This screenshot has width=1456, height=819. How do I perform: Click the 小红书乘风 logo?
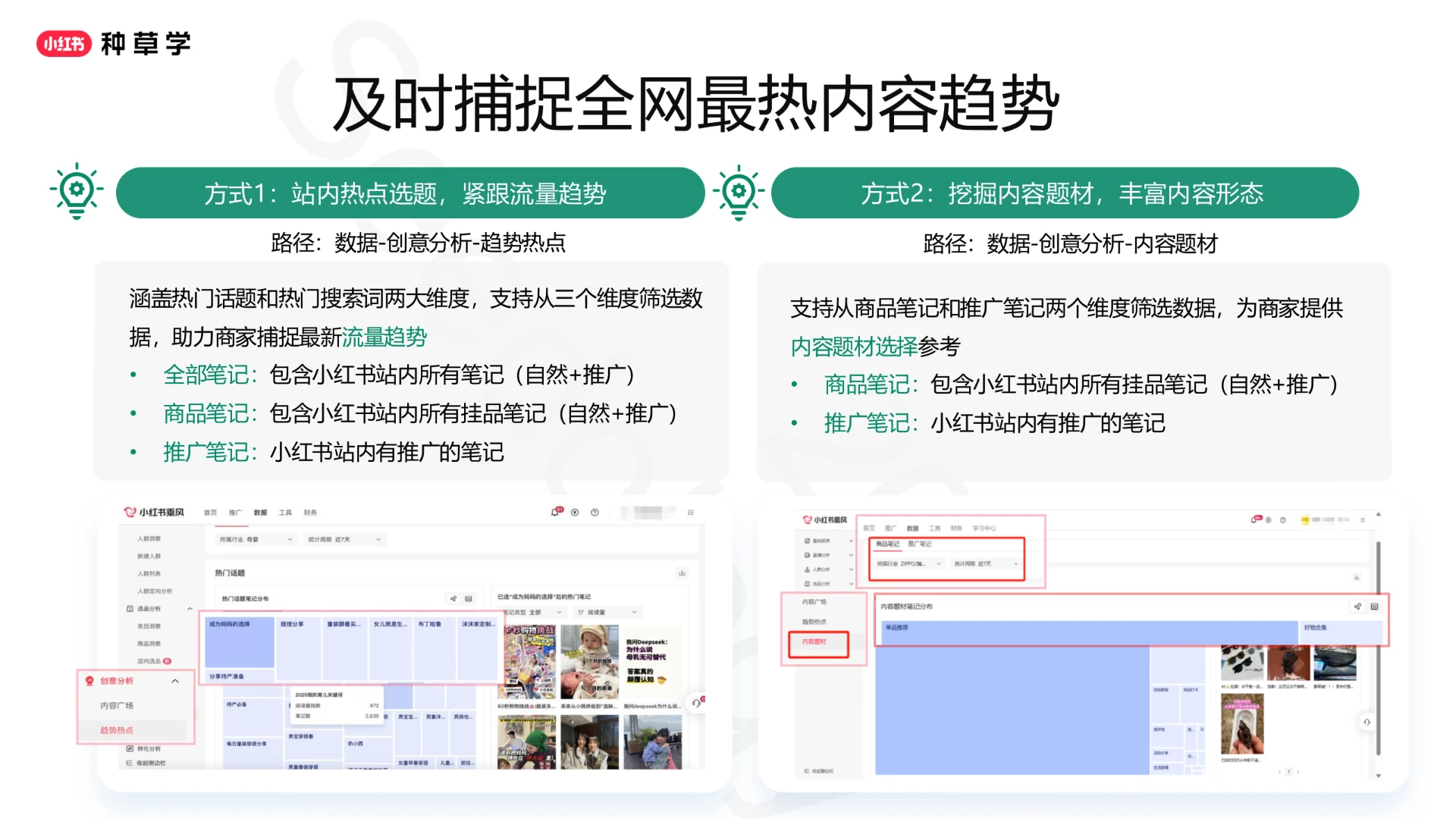[x=155, y=511]
